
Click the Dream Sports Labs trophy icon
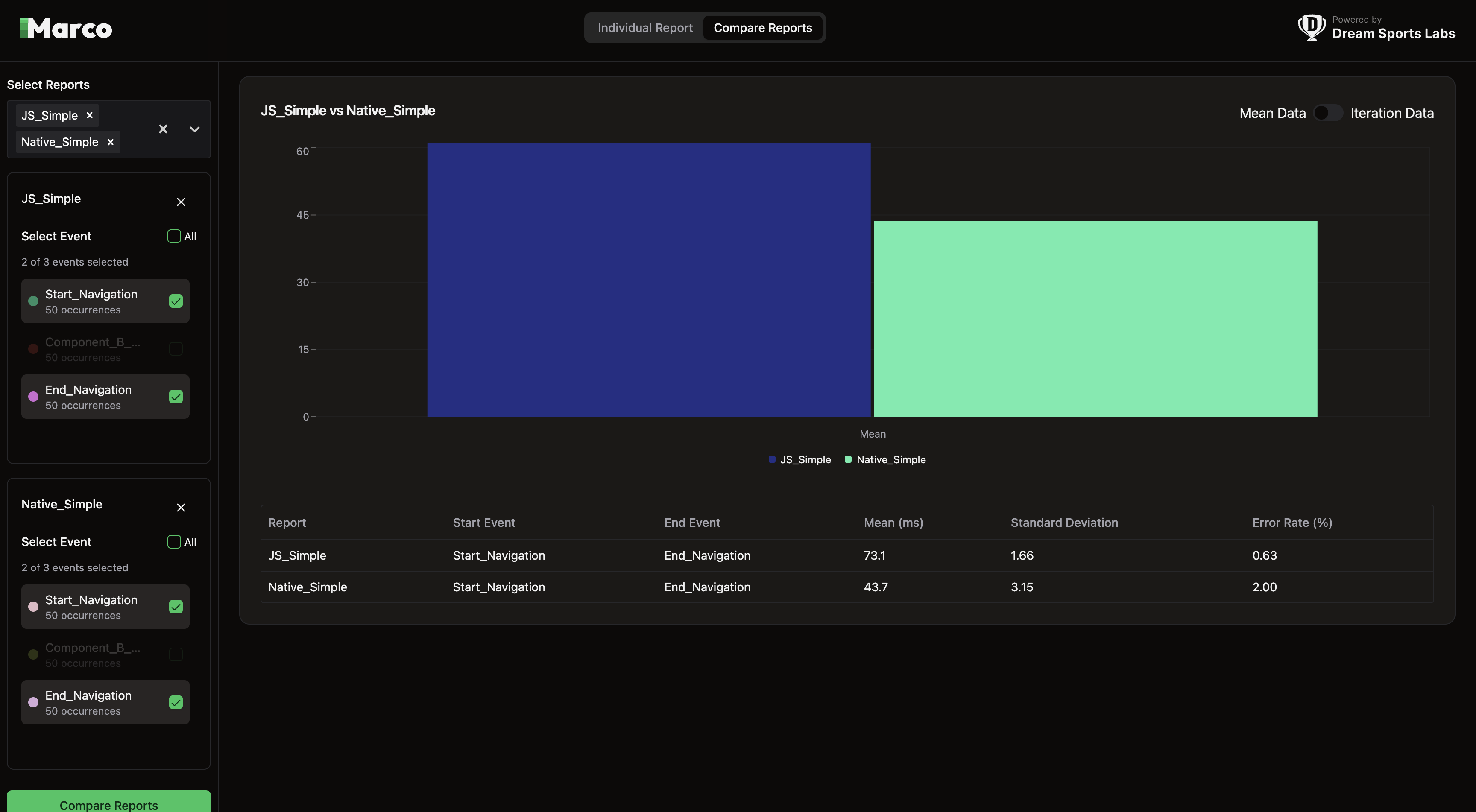click(1311, 27)
